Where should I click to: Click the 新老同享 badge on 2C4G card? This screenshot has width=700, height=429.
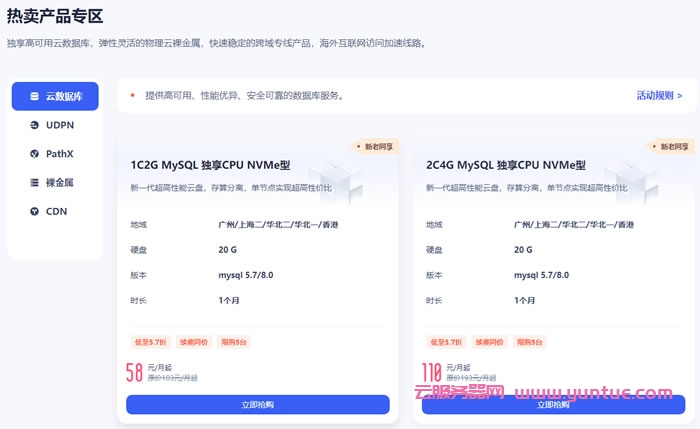click(671, 146)
